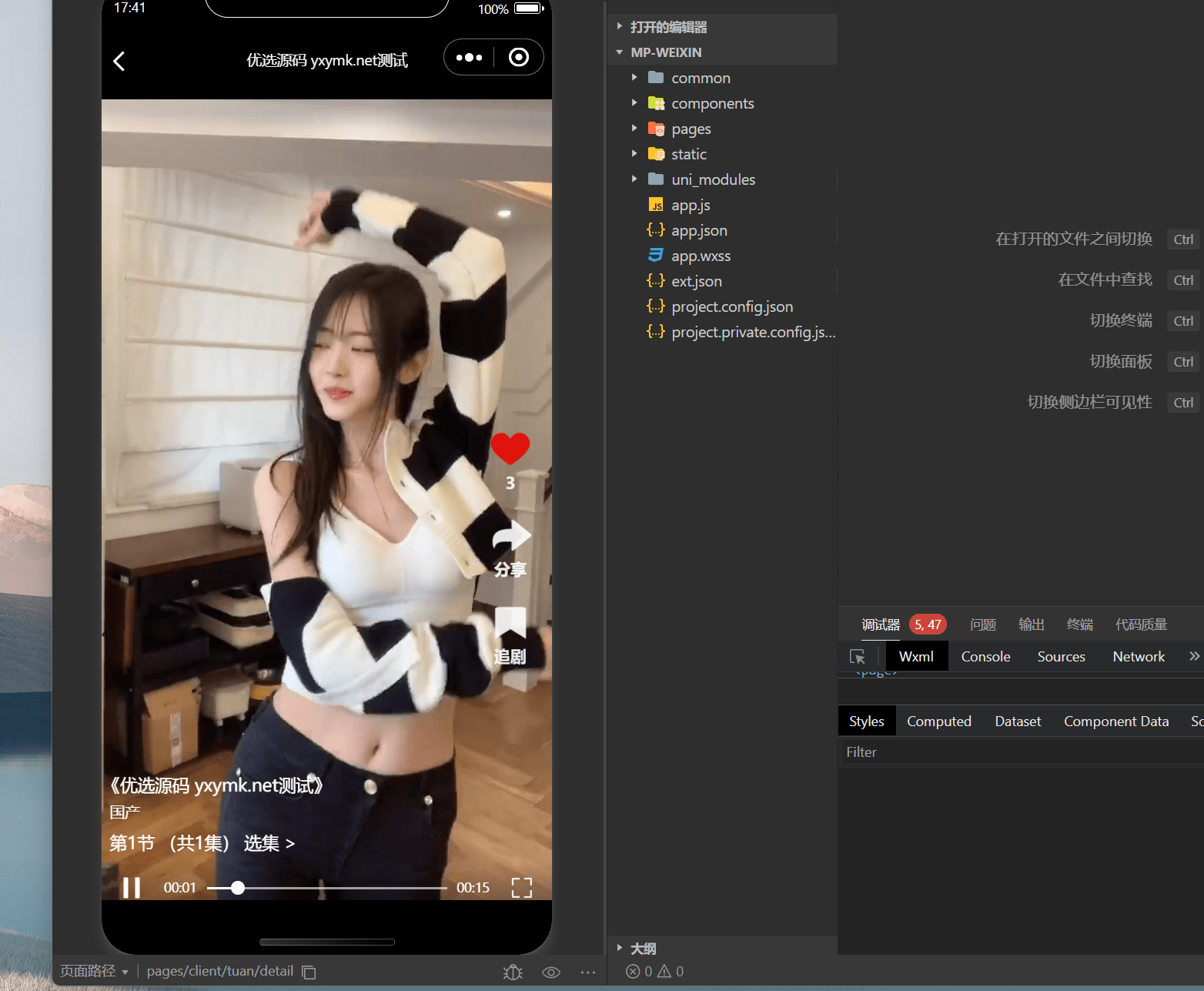Open project.config.json file
This screenshot has height=991, width=1204.
click(x=722, y=306)
